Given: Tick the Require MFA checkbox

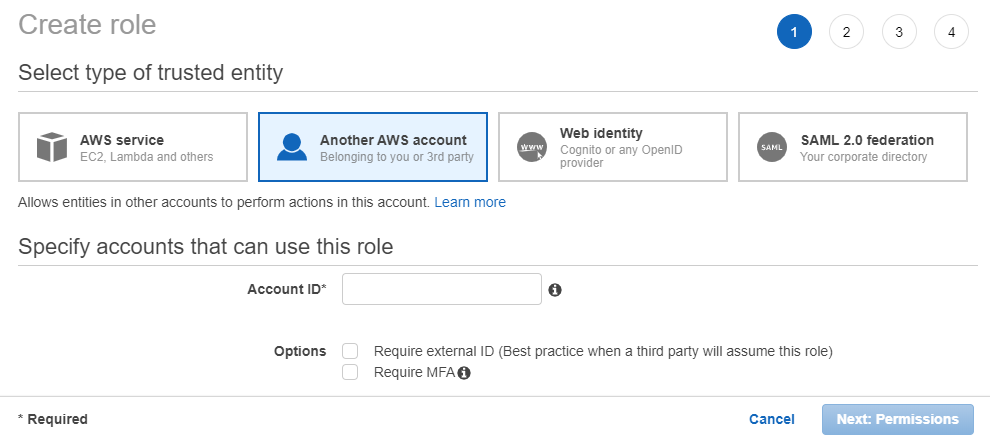Looking at the screenshot, I should click(x=350, y=372).
